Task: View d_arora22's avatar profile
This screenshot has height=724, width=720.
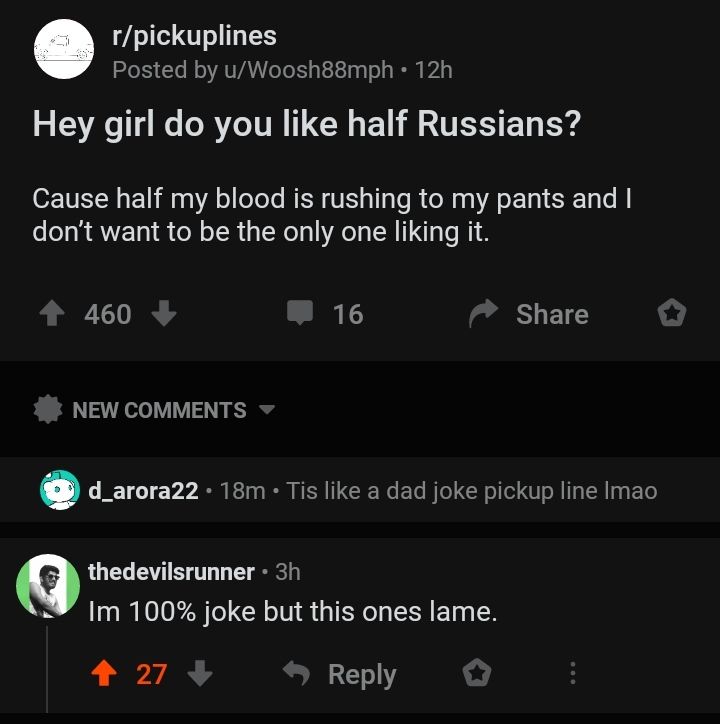Action: click(59, 490)
